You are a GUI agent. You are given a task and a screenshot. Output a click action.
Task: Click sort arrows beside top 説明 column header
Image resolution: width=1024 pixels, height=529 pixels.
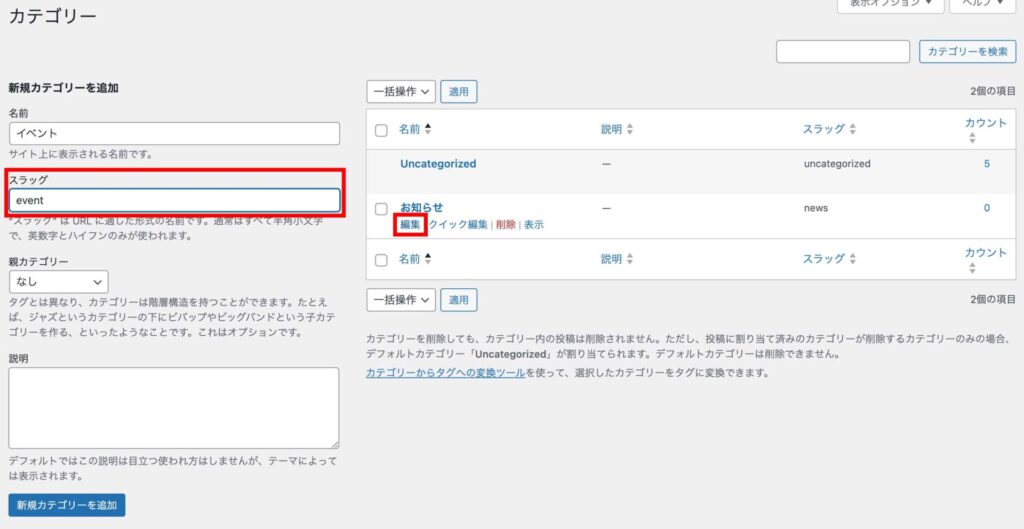630,130
